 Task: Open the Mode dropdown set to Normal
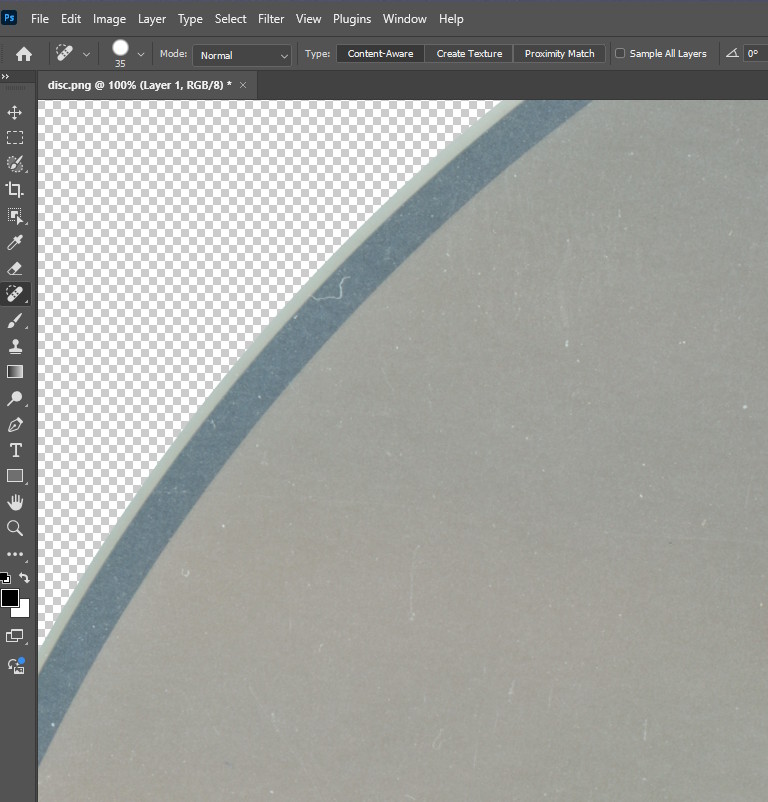click(242, 55)
